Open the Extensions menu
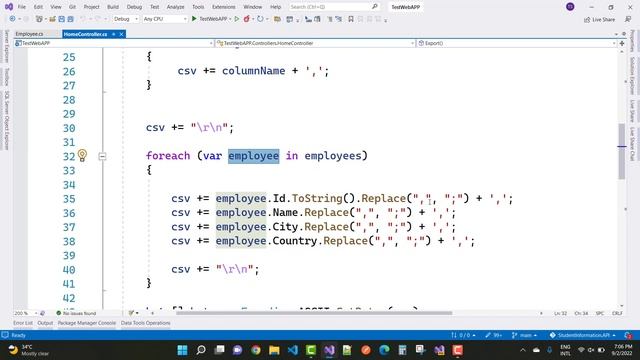This screenshot has width=640, height=360. [x=224, y=7]
